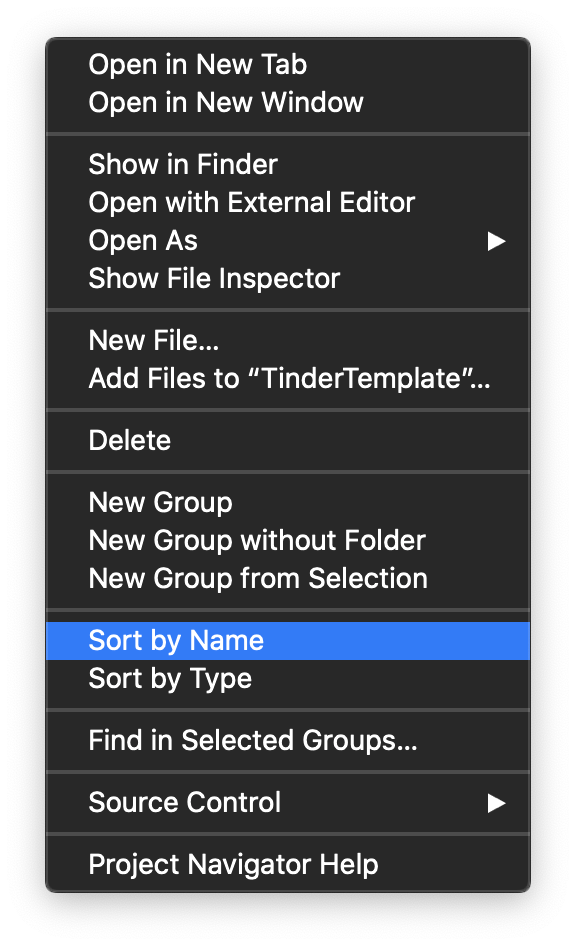Open the Open As menu entry
576x946 pixels.
[288, 240]
